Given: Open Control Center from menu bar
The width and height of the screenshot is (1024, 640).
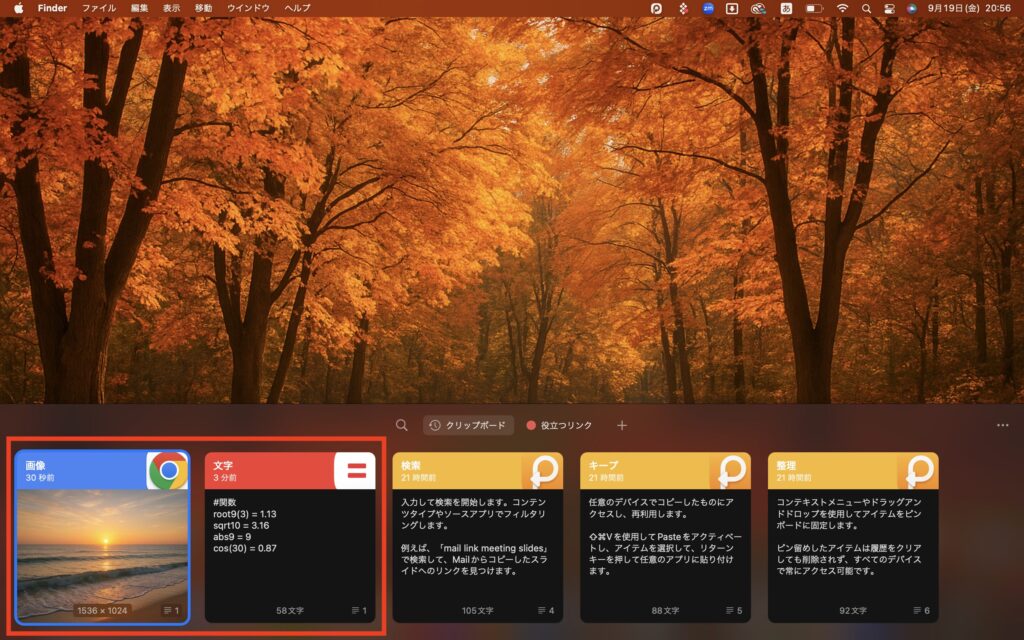Looking at the screenshot, I should (x=888, y=8).
